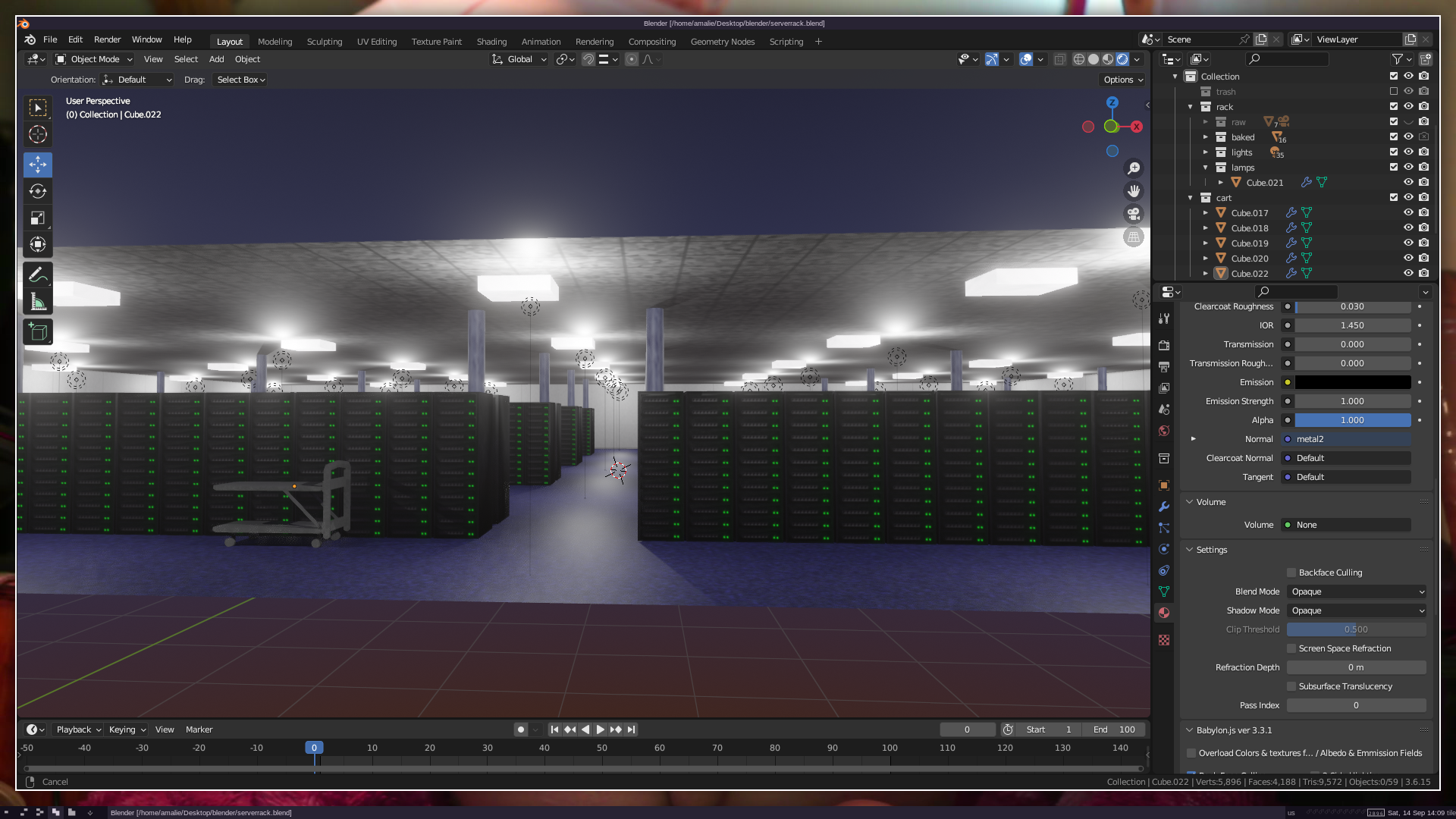Select the Scale tool
Viewport: 1456px width, 819px height.
click(38, 218)
